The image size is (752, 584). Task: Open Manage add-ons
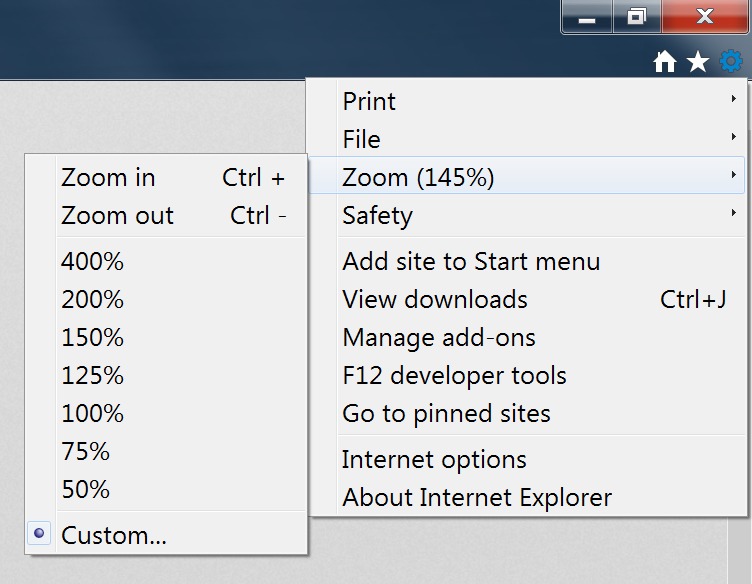coord(439,337)
